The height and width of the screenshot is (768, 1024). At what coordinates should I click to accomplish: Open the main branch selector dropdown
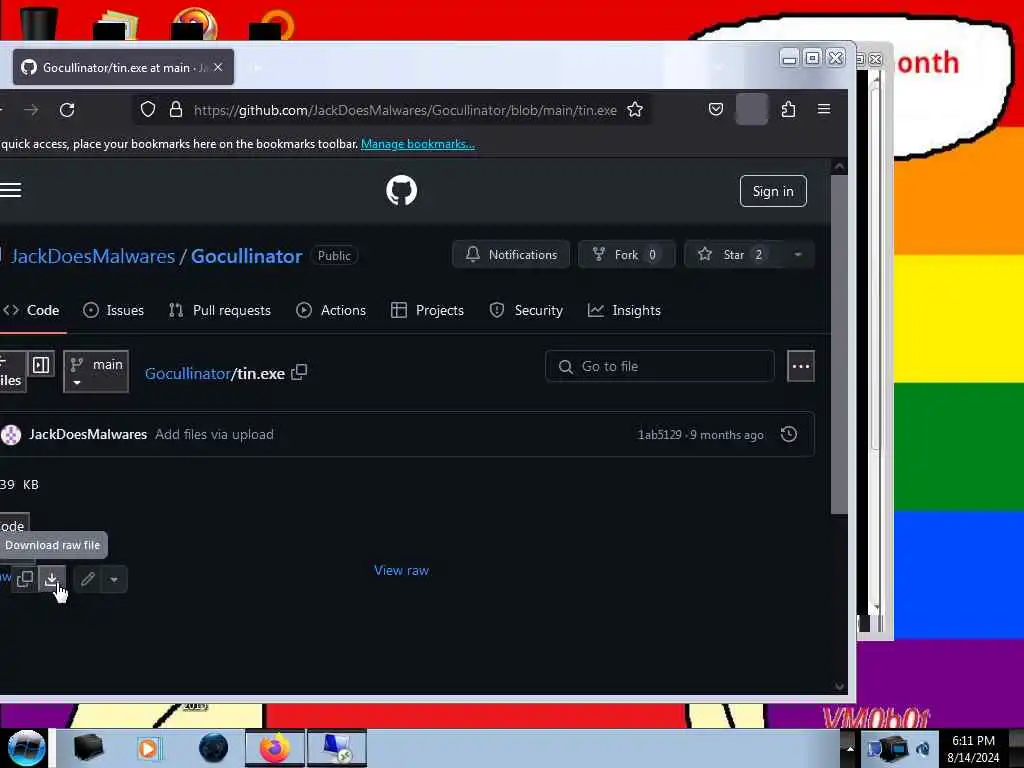pyautogui.click(x=96, y=371)
